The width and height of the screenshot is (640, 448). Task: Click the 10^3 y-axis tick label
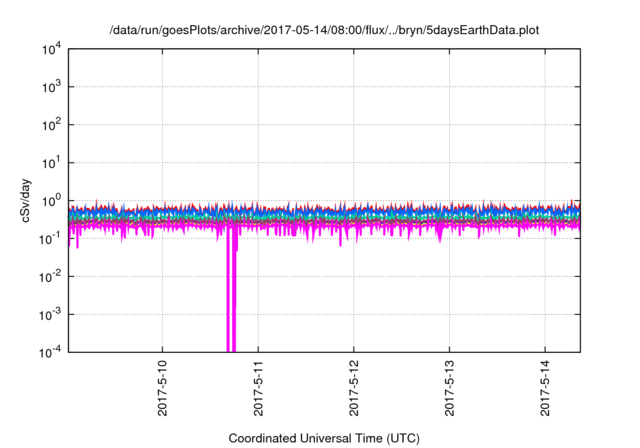52,87
